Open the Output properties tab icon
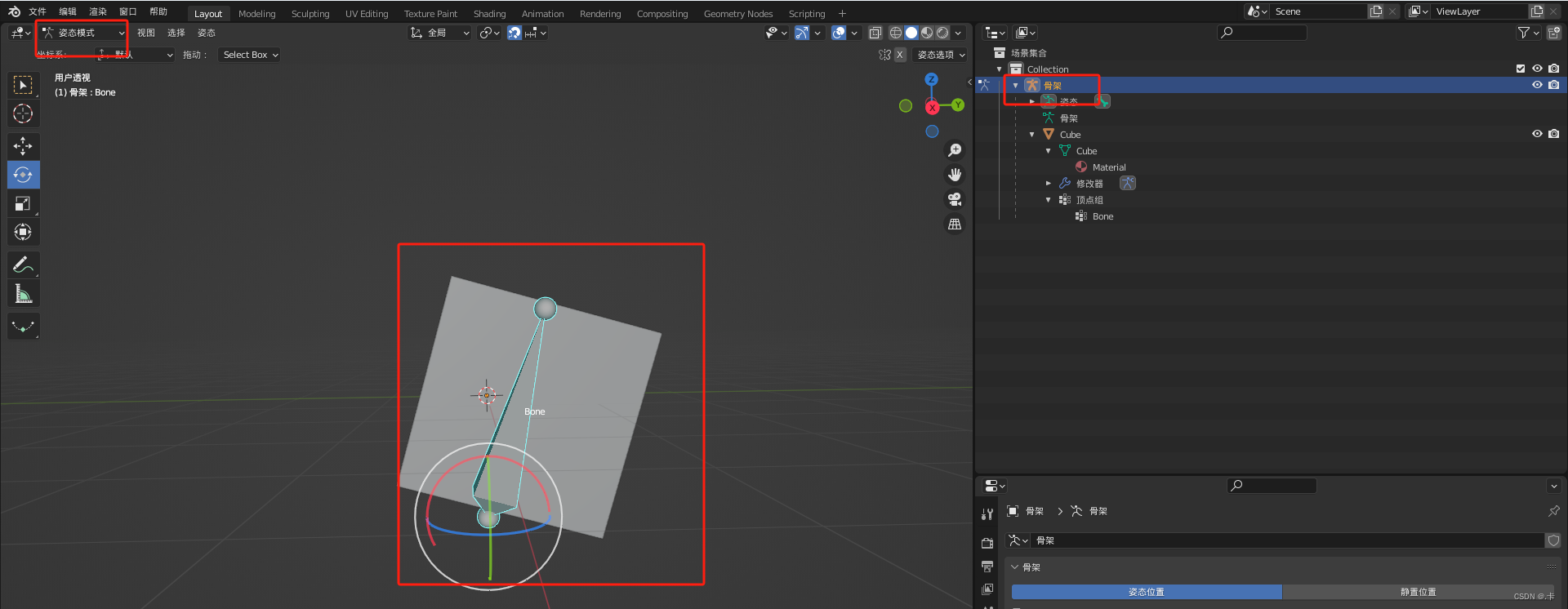This screenshot has height=609, width=1568. tap(987, 566)
